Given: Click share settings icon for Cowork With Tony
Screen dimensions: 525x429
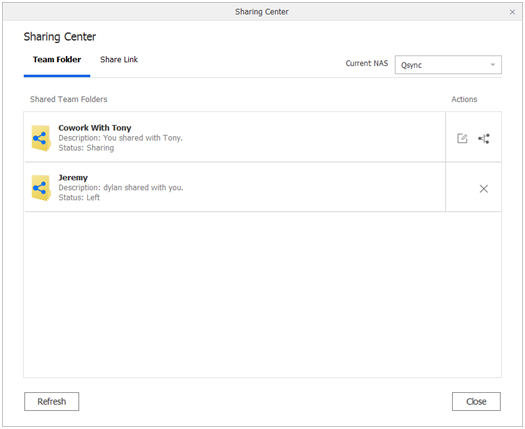Looking at the screenshot, I should 483,138.
